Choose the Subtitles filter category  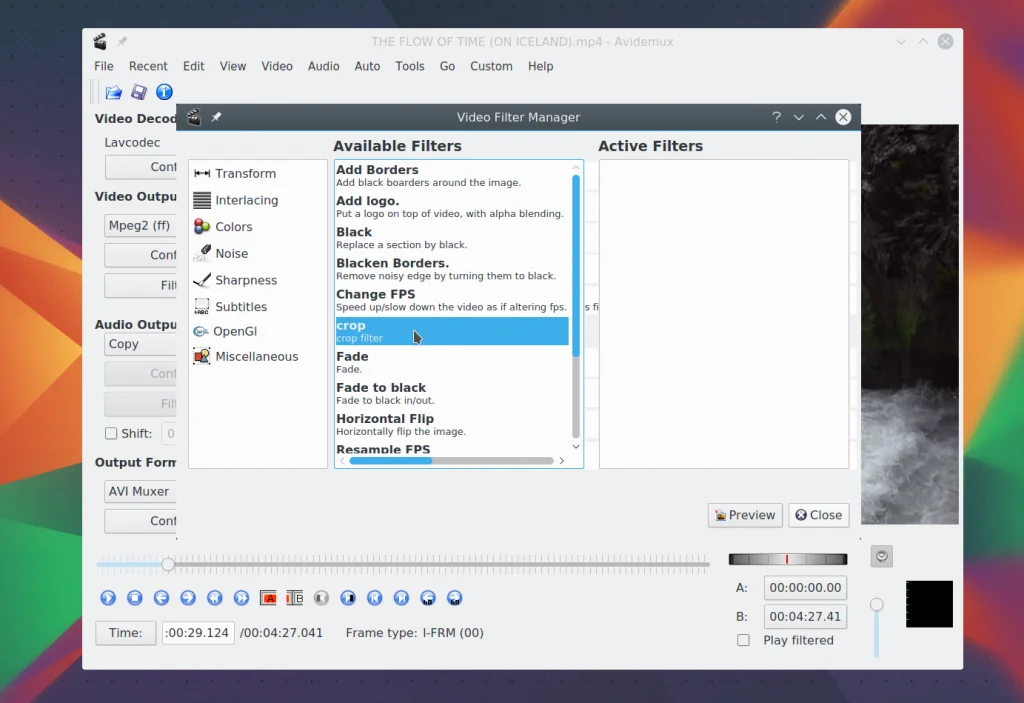(x=240, y=307)
